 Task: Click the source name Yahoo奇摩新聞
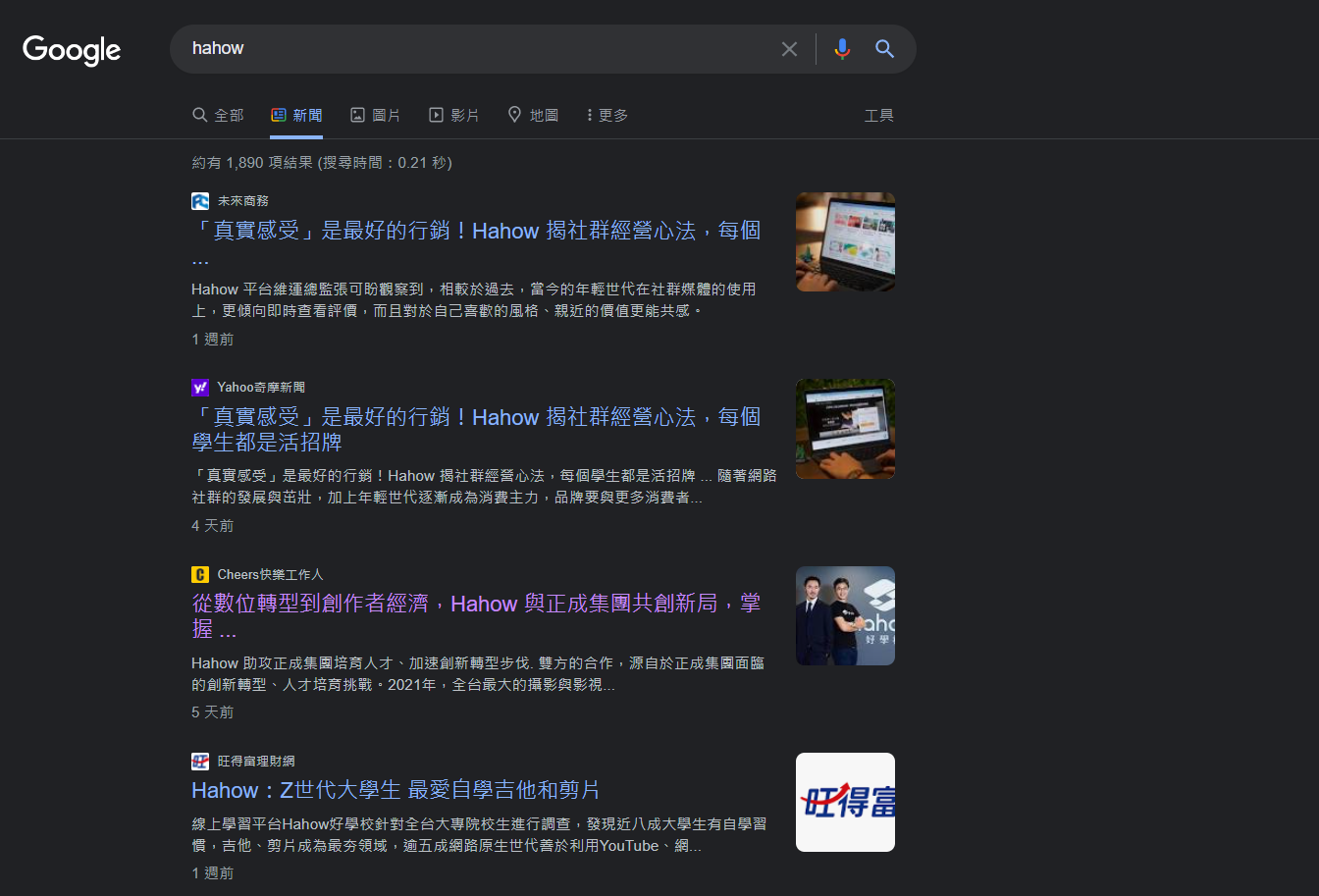point(262,388)
